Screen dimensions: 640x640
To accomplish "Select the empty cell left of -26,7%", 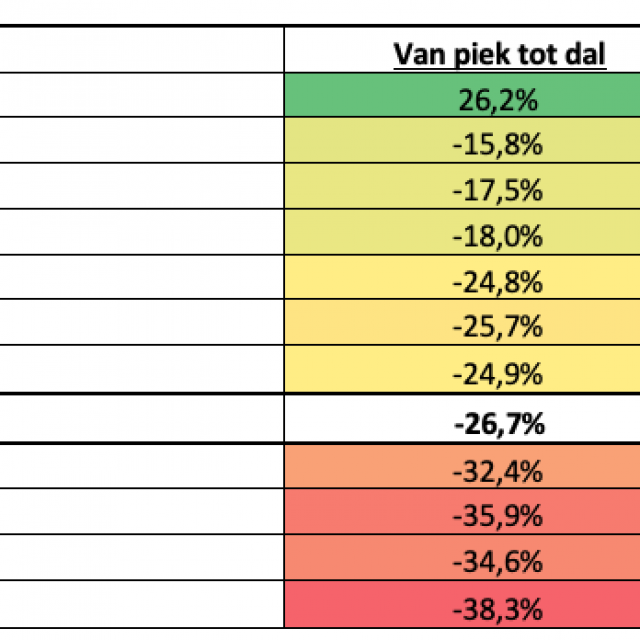I will click(x=142, y=423).
